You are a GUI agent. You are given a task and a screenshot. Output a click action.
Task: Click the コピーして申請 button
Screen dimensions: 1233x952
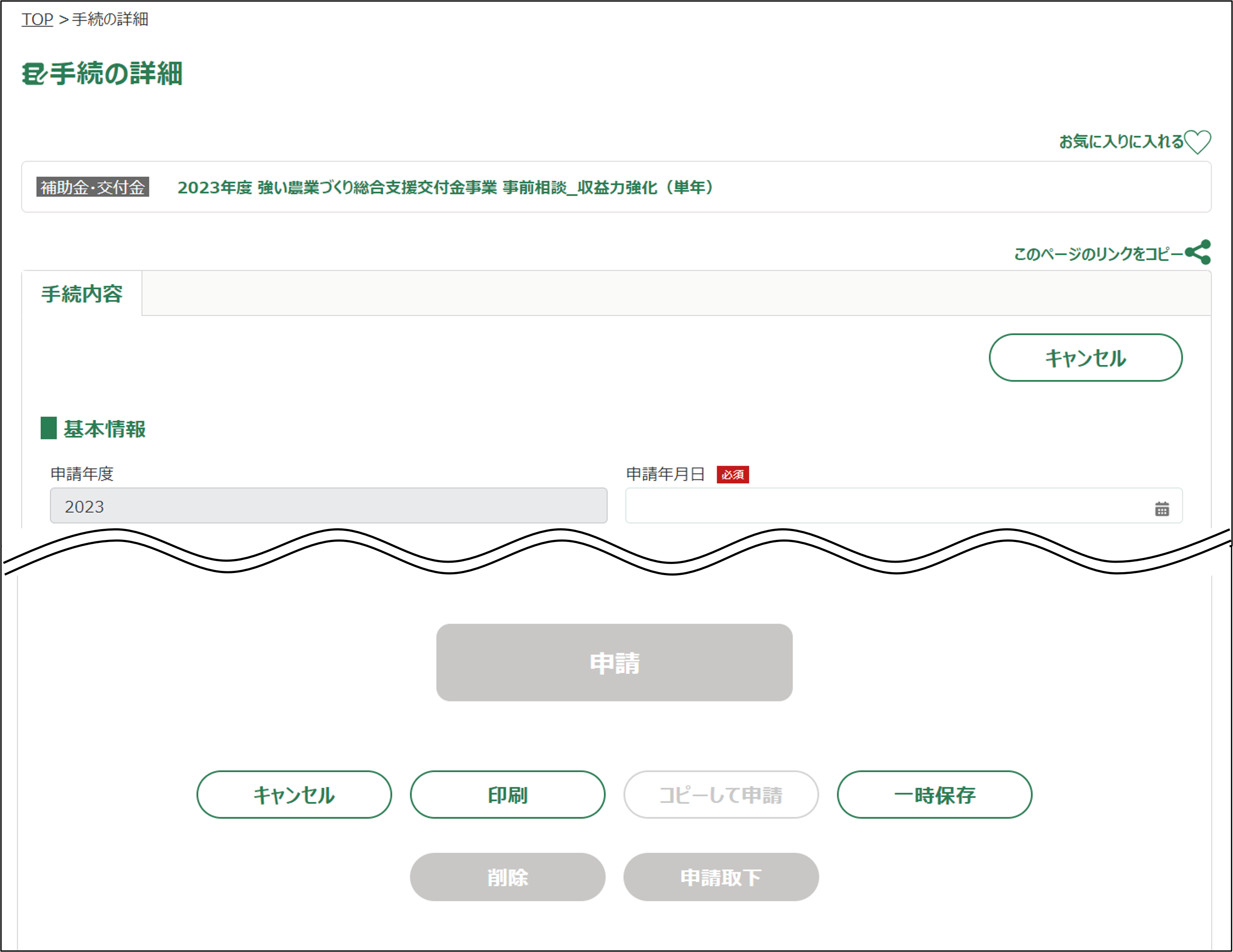coord(720,795)
